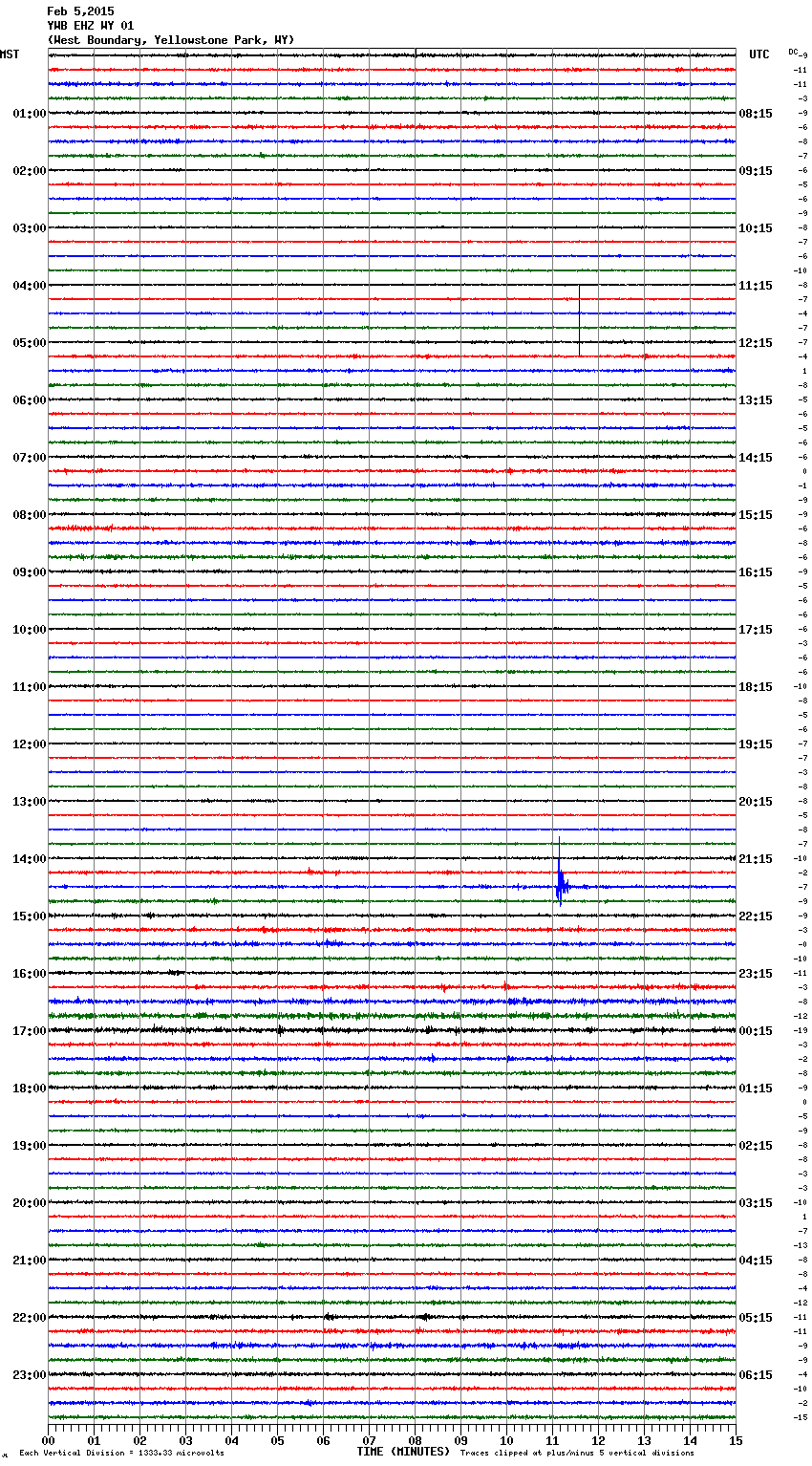The image size is (812, 1466).
Task: Click the '02:15' UTC time label
Action: click(x=756, y=1146)
